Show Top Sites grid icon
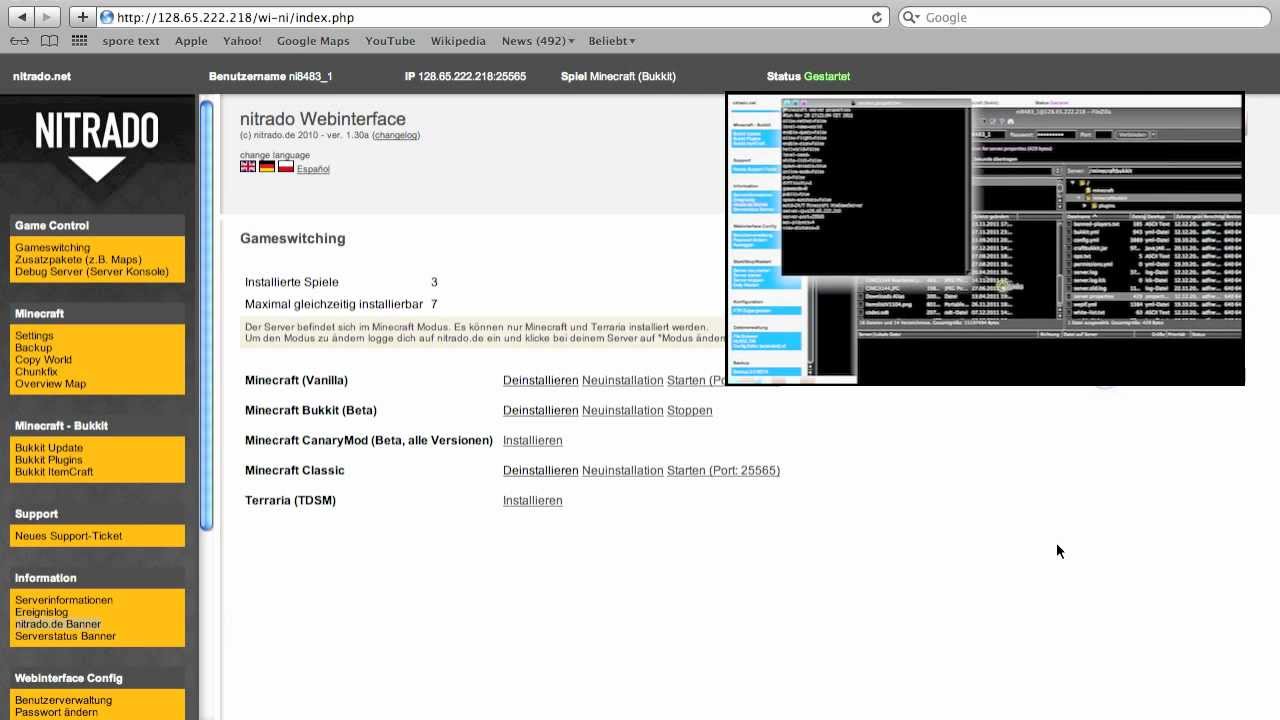The width and height of the screenshot is (1280, 720). [80, 41]
